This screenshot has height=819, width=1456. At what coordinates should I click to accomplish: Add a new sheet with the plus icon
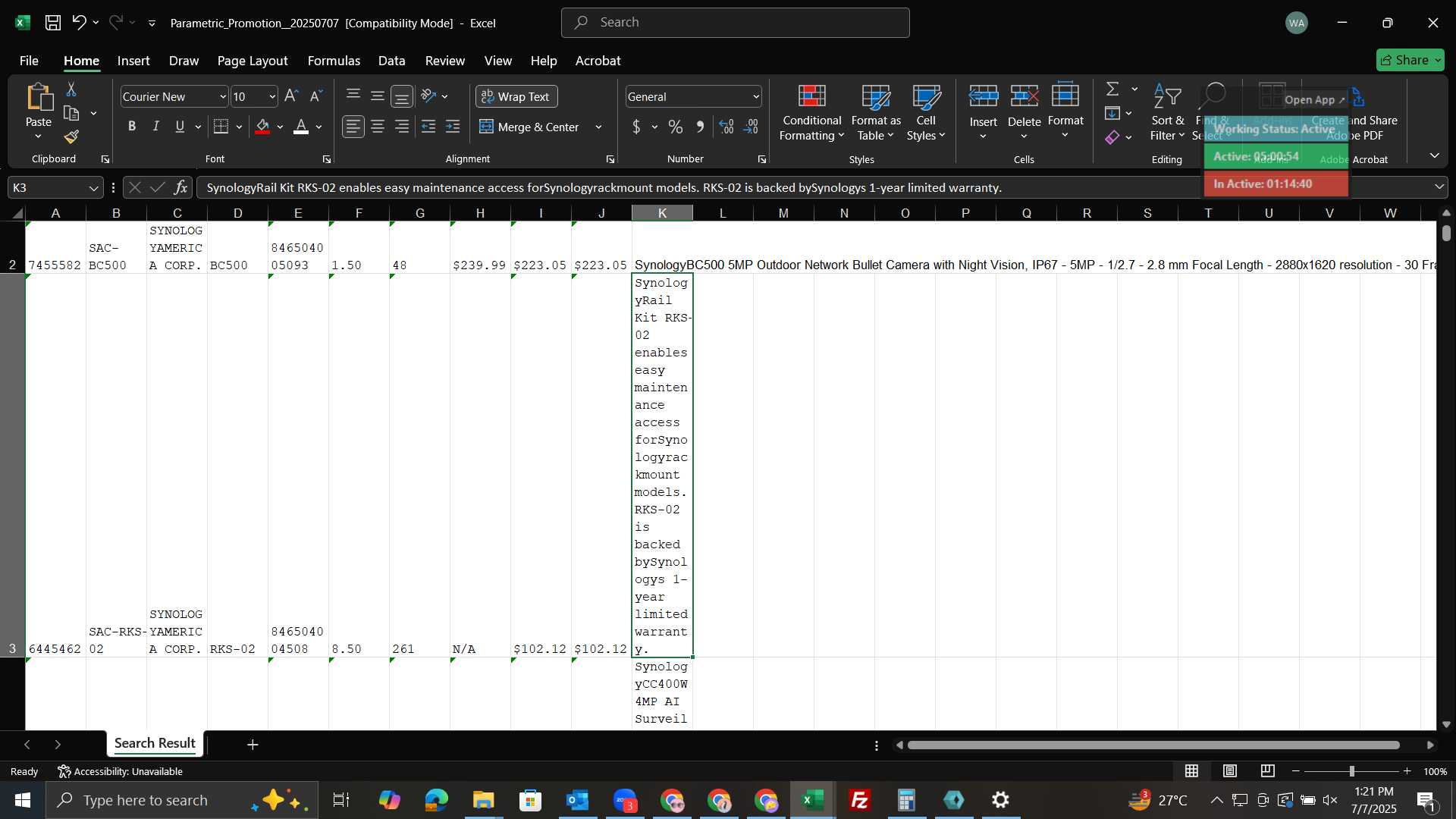click(x=253, y=745)
